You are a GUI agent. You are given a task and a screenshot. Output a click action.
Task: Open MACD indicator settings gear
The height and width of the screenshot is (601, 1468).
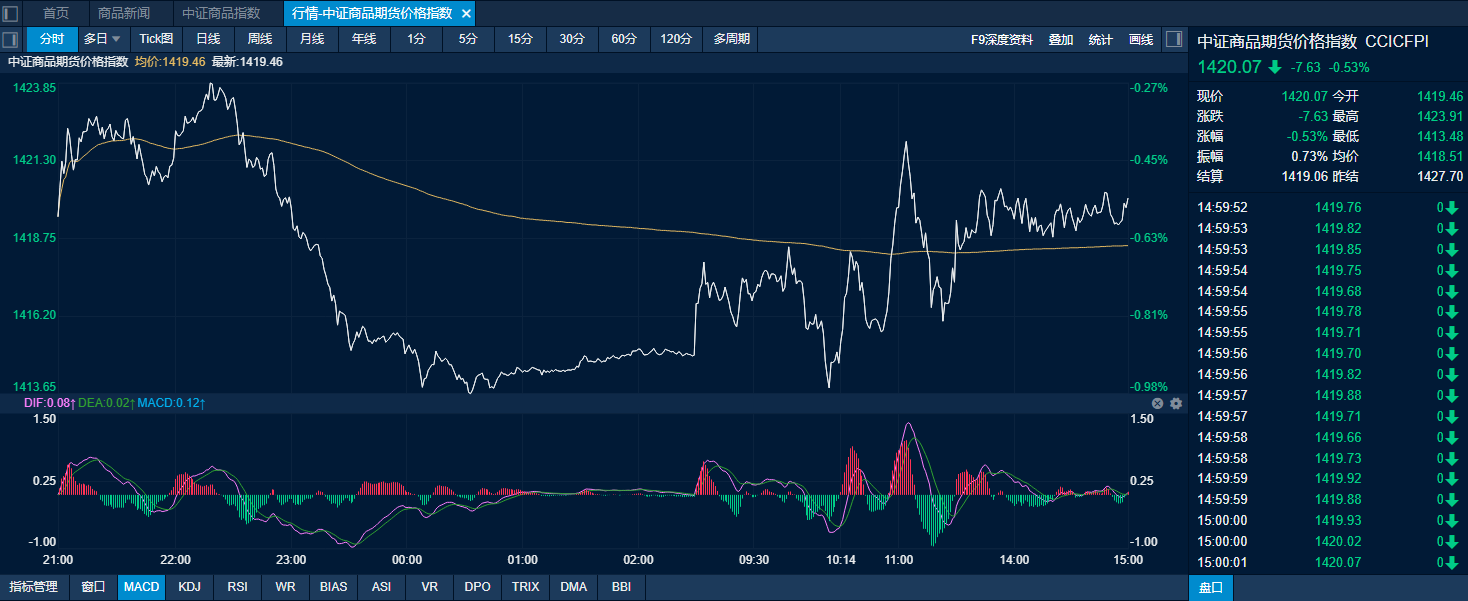pos(1176,403)
